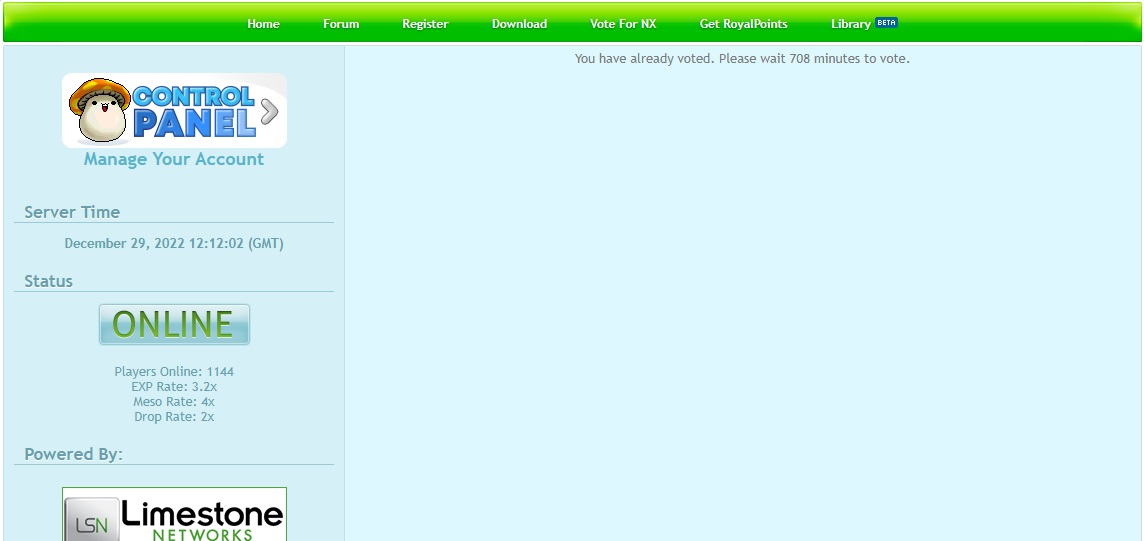The width and height of the screenshot is (1144, 541).
Task: Click the EXP Rate 3.2x text
Action: (174, 386)
